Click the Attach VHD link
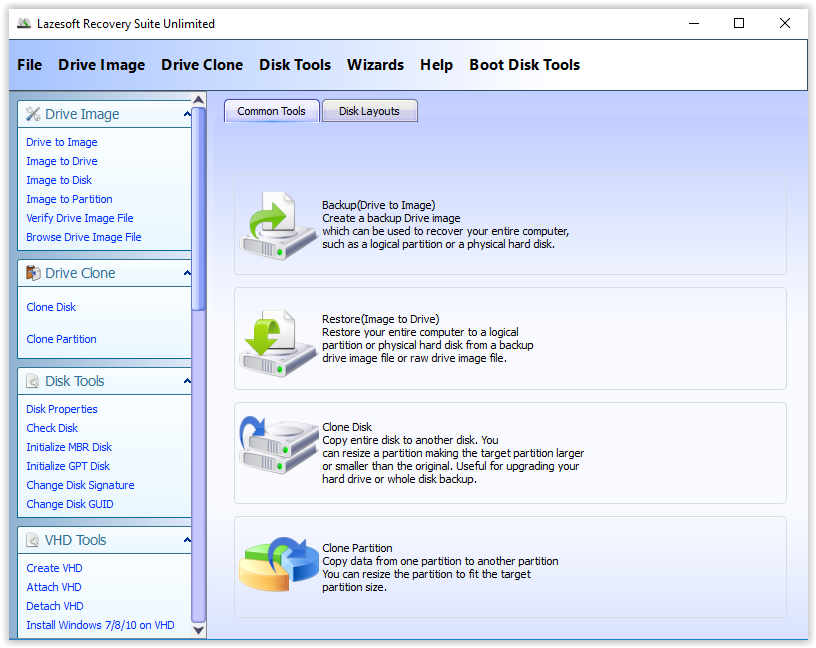This screenshot has width=816, height=648. [54, 587]
